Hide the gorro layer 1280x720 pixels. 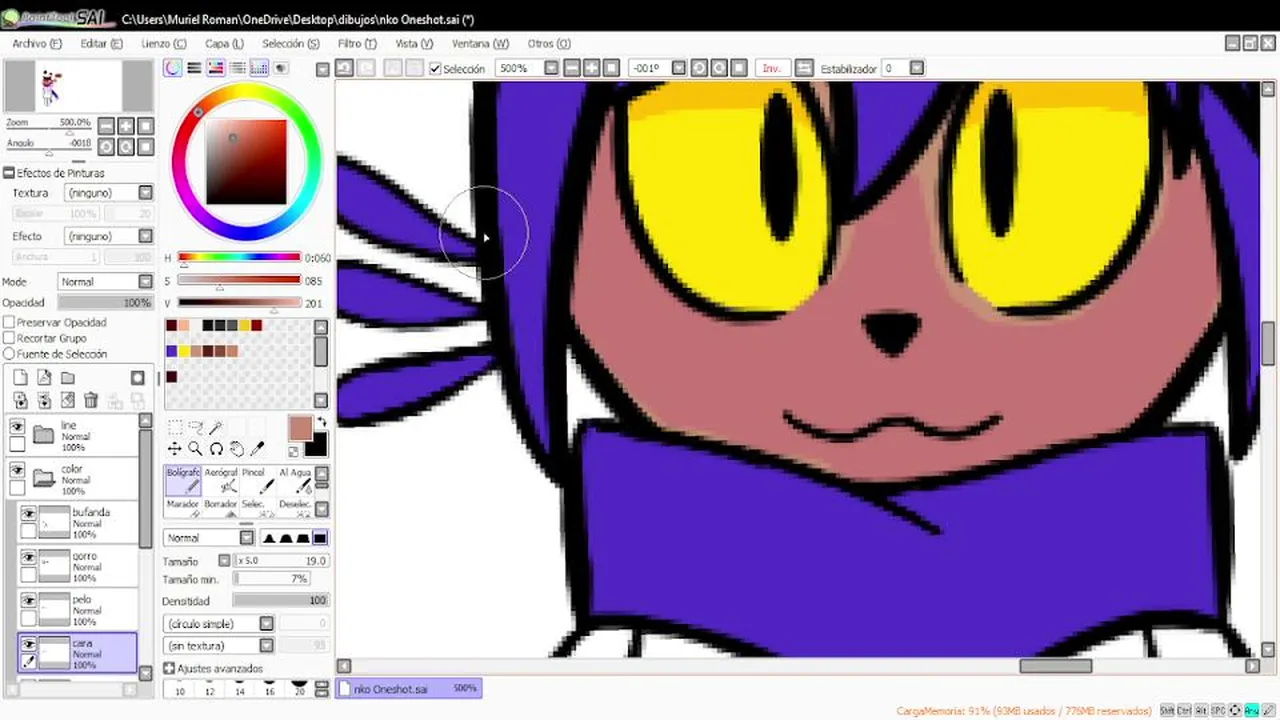pyautogui.click(x=28, y=557)
